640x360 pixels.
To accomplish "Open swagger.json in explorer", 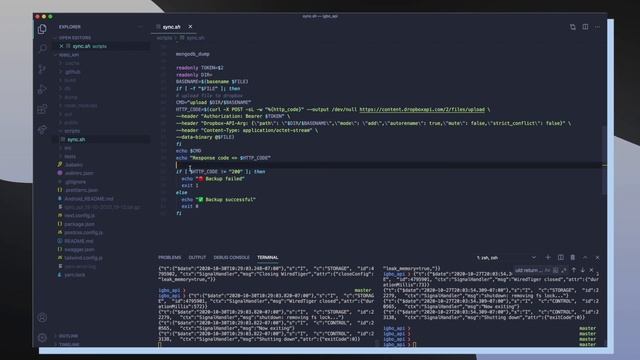I will pyautogui.click(x=79, y=249).
